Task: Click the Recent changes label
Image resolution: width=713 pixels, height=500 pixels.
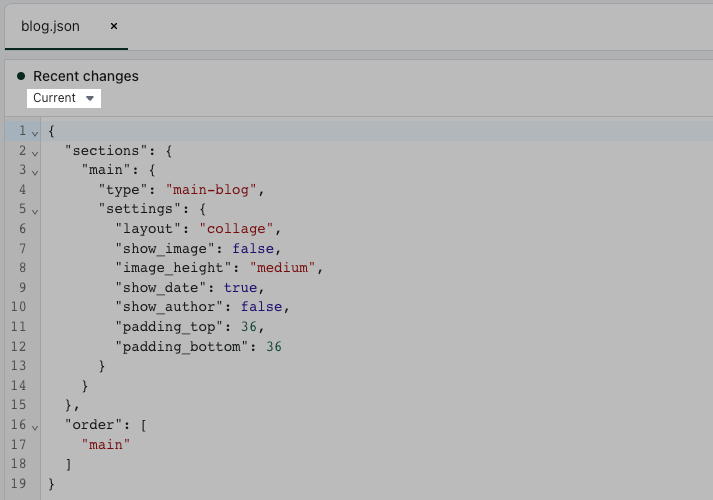Action: [x=86, y=76]
